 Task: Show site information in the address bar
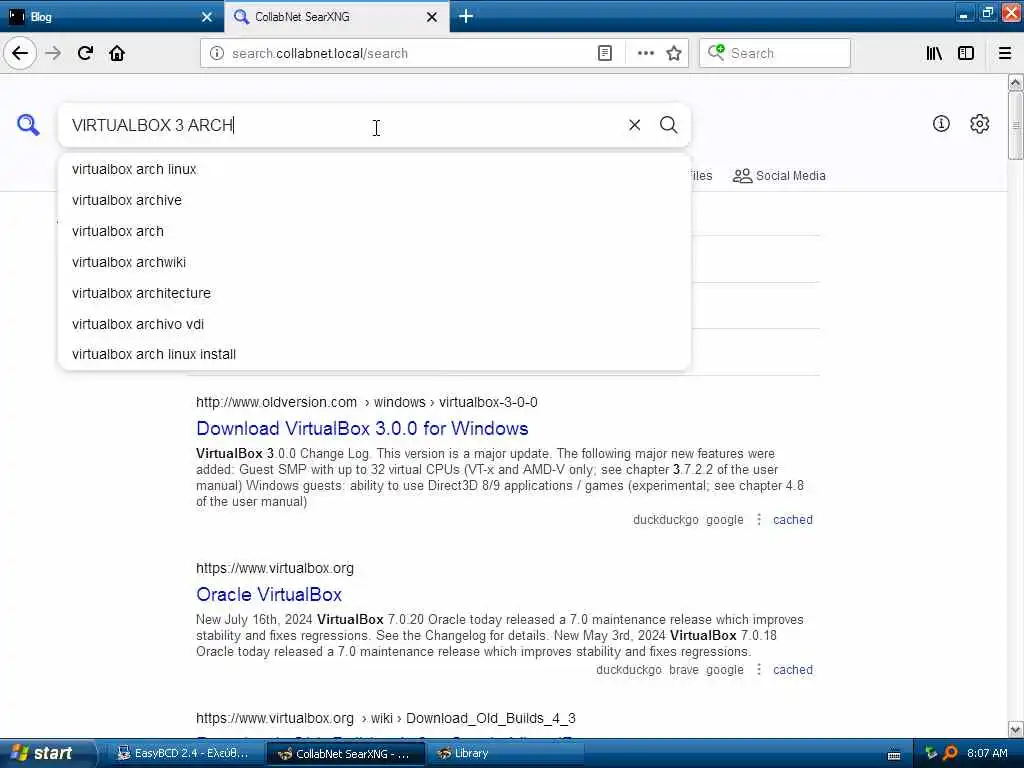(x=217, y=53)
